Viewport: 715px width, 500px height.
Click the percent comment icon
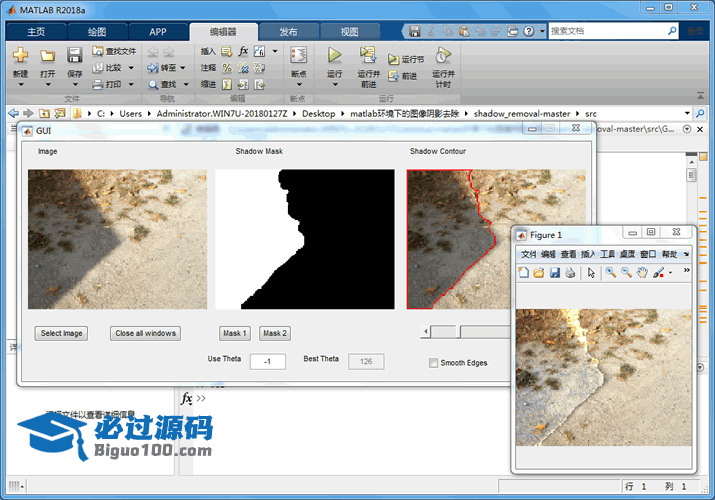[227, 68]
